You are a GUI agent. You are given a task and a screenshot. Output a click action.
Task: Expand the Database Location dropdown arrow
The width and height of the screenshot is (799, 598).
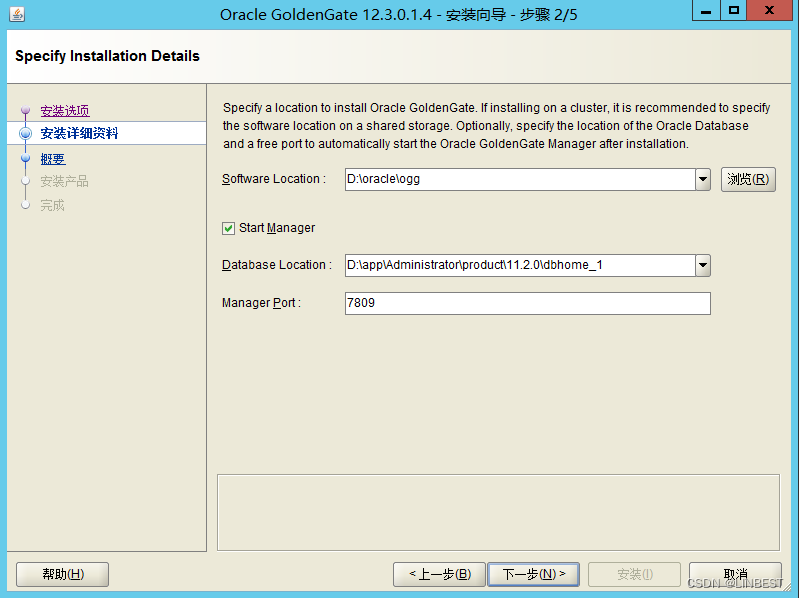703,265
